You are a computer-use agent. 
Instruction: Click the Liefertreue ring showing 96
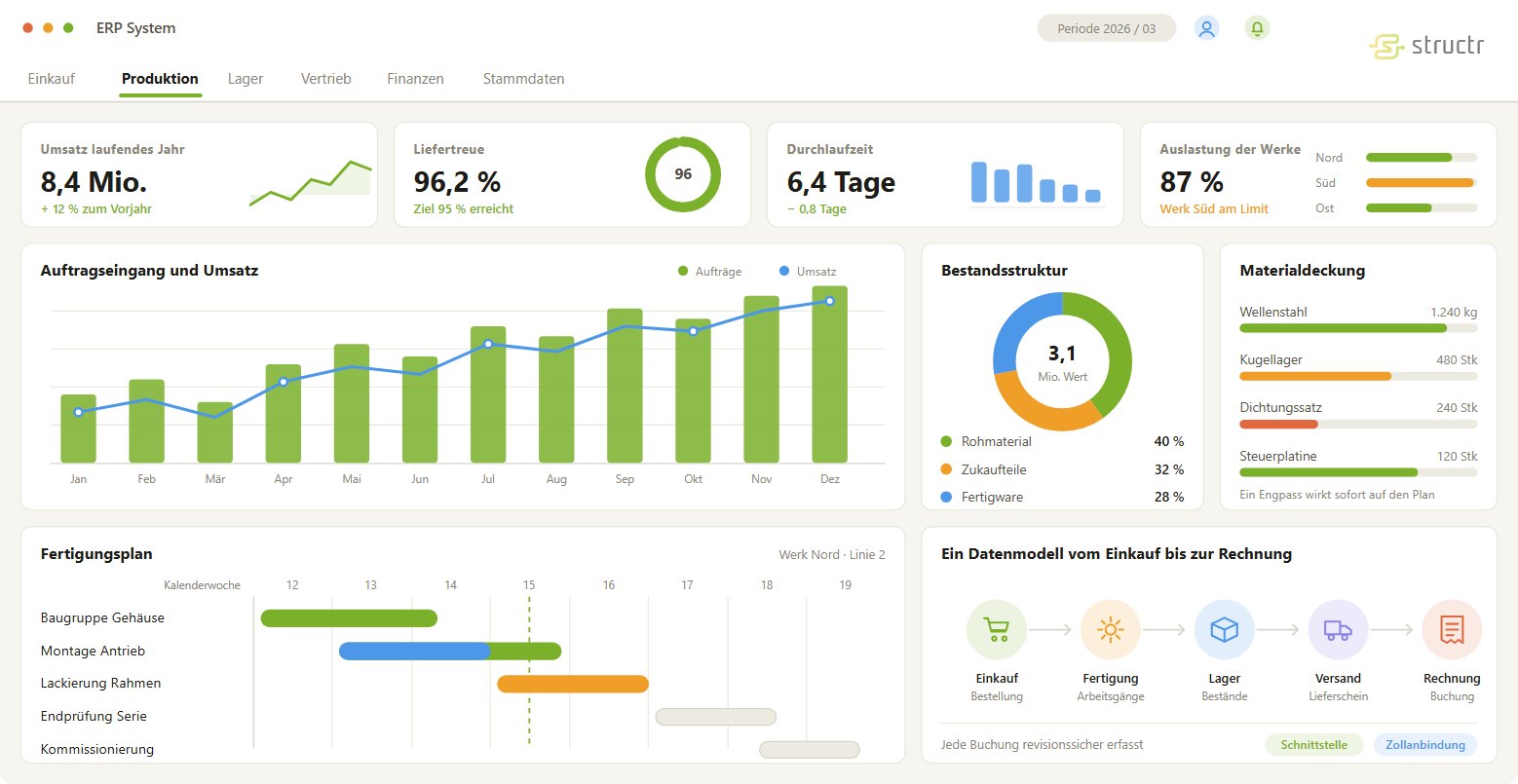(x=683, y=174)
